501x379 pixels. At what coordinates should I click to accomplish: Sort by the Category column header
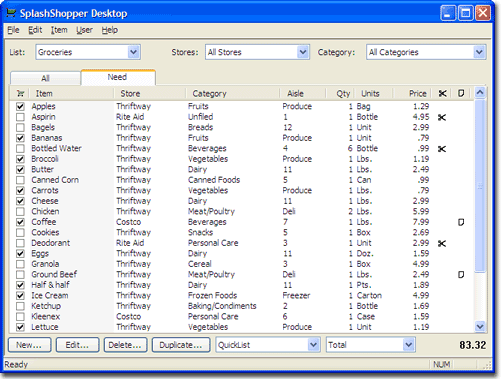coord(233,94)
